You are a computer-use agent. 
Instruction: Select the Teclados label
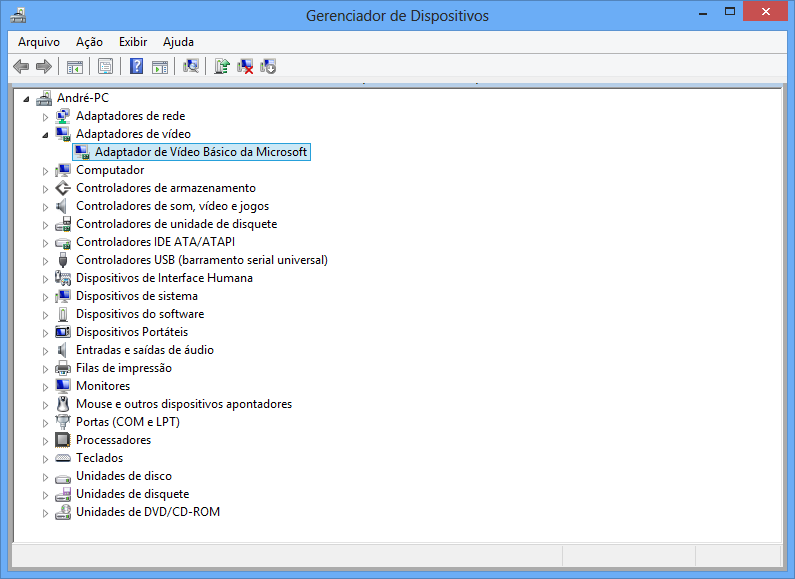coord(99,458)
